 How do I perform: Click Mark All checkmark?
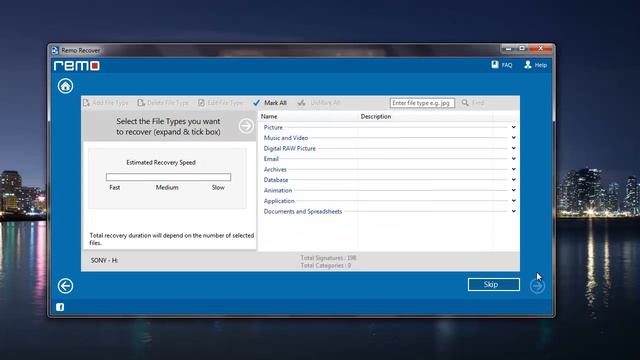[256, 103]
